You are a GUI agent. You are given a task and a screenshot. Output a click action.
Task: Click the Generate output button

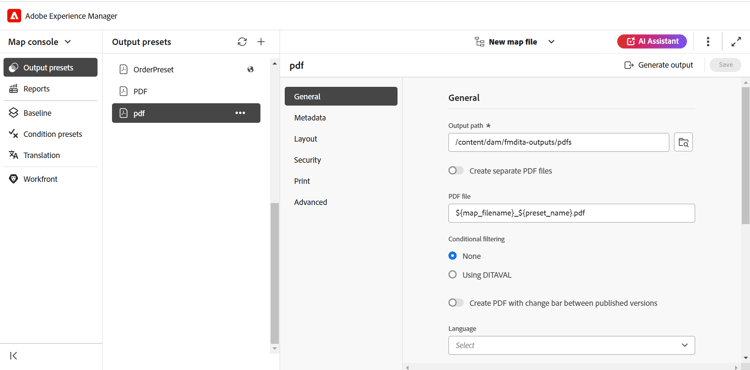click(x=659, y=65)
